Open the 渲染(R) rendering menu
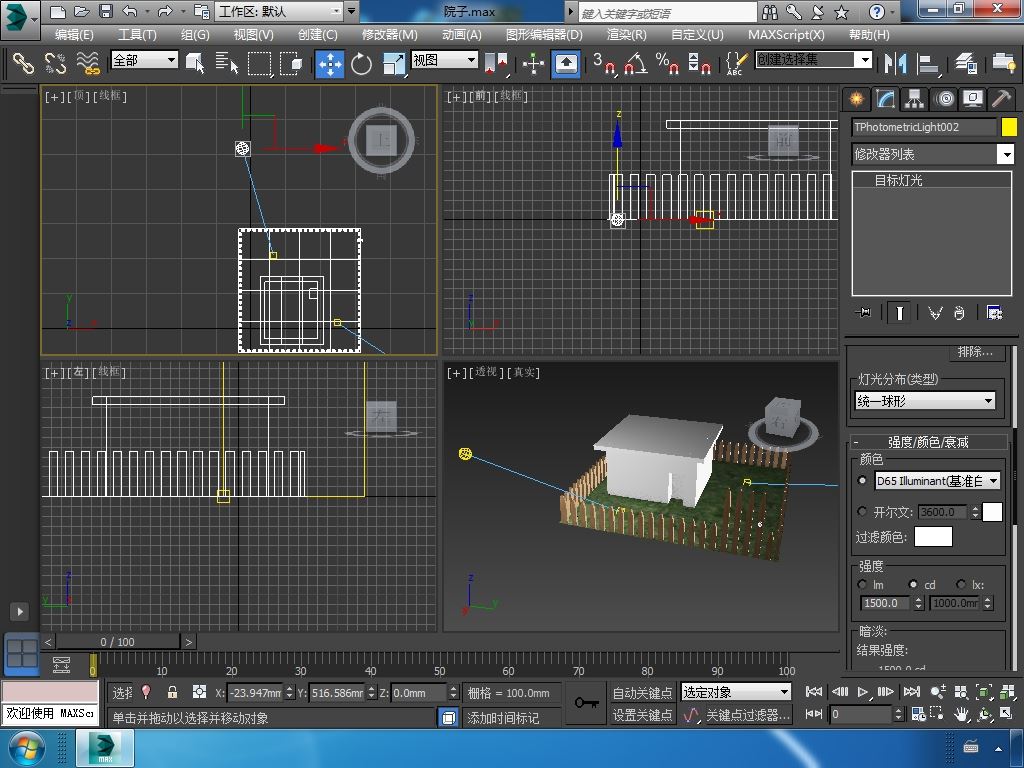 point(626,34)
